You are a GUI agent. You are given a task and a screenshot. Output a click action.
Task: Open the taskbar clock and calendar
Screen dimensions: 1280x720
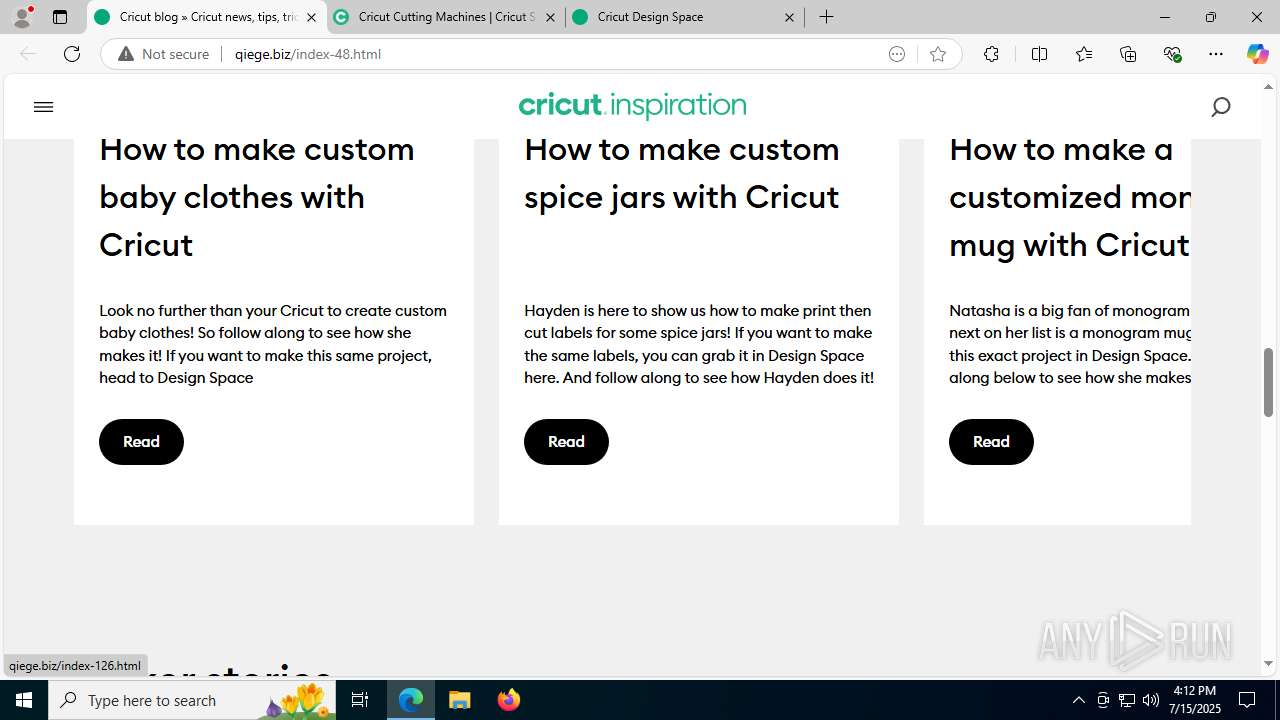pyautogui.click(x=1196, y=700)
